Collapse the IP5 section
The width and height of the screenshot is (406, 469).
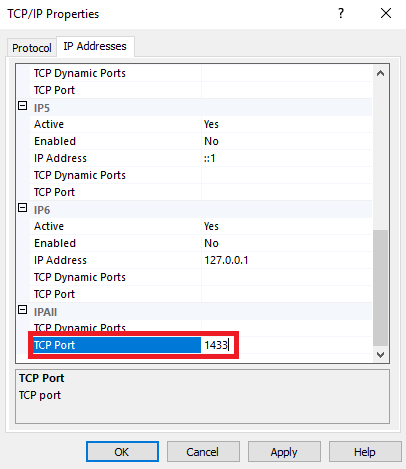(x=22, y=106)
